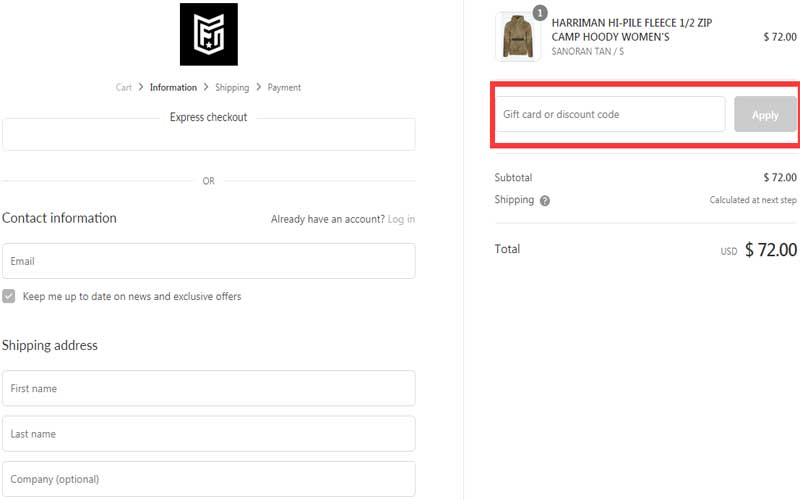Click the Log in link

(401, 219)
